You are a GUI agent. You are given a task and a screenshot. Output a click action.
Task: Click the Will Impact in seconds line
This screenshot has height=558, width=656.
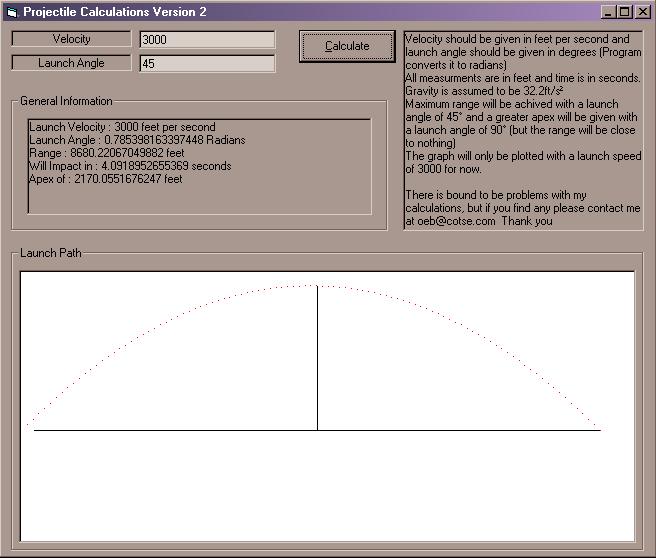point(130,167)
